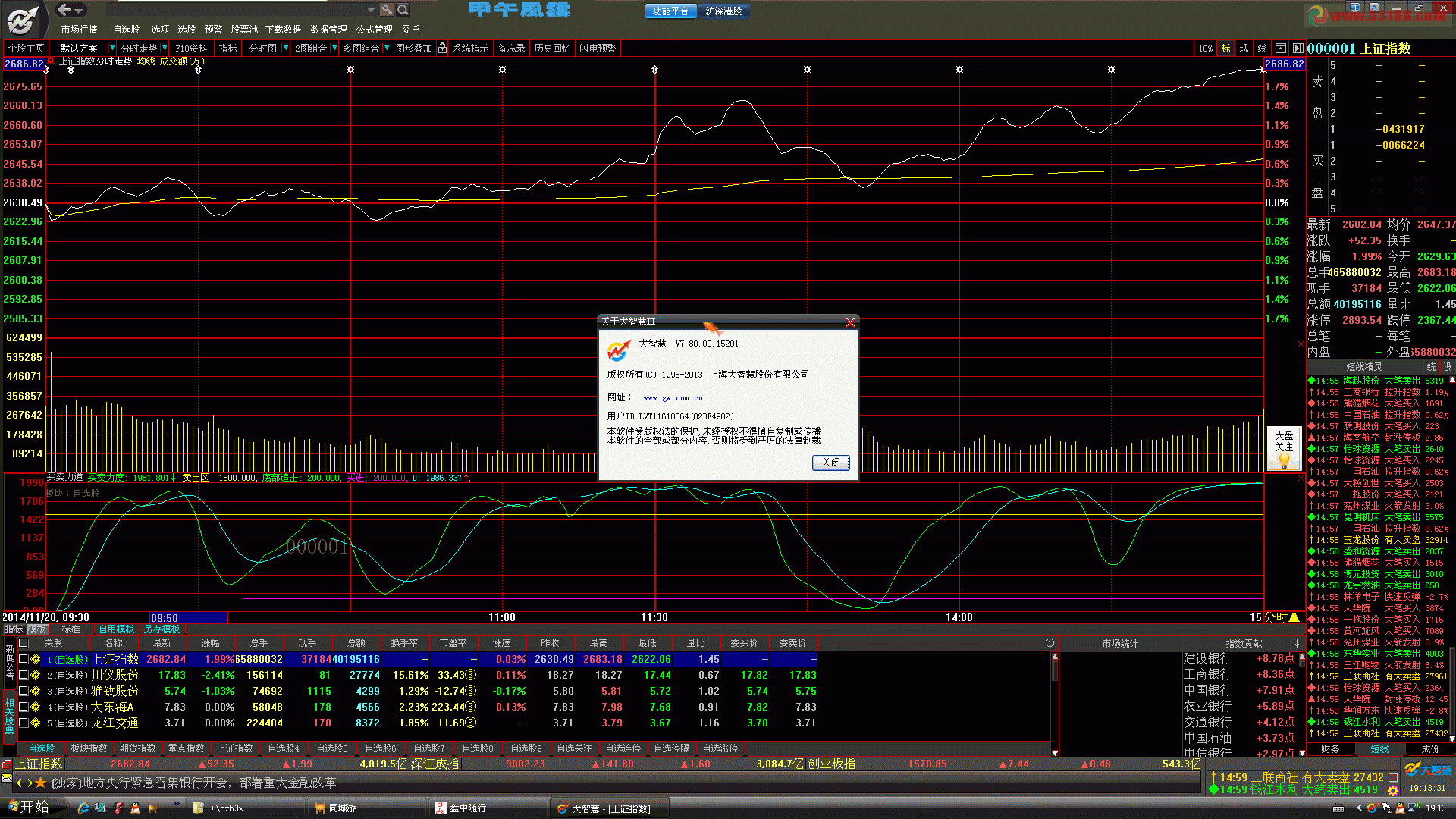Click the Dazhihui logo icon at top-left
Screen dimensions: 1456x819
click(23, 19)
